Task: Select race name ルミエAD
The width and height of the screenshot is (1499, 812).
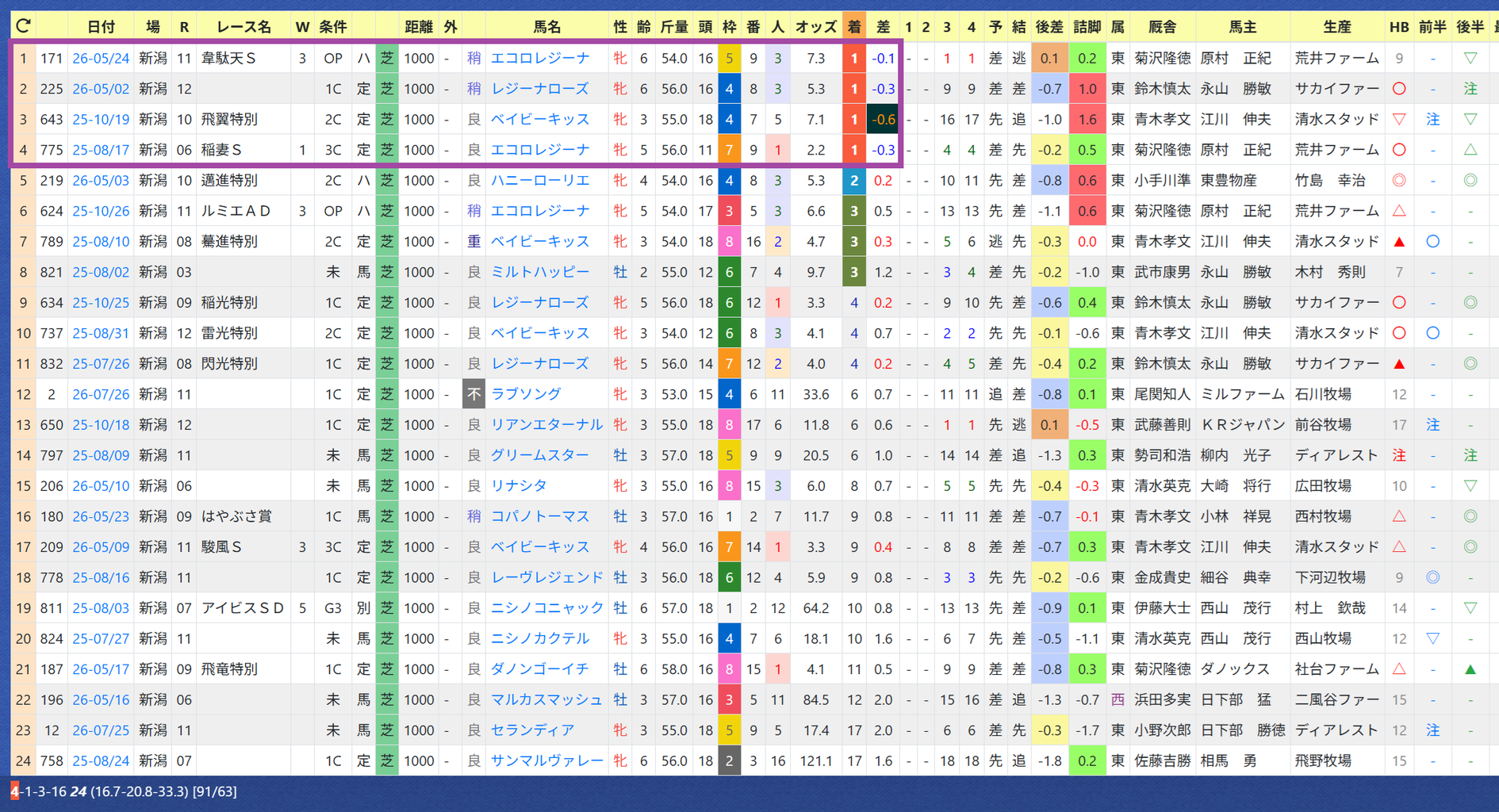Action: [x=236, y=211]
